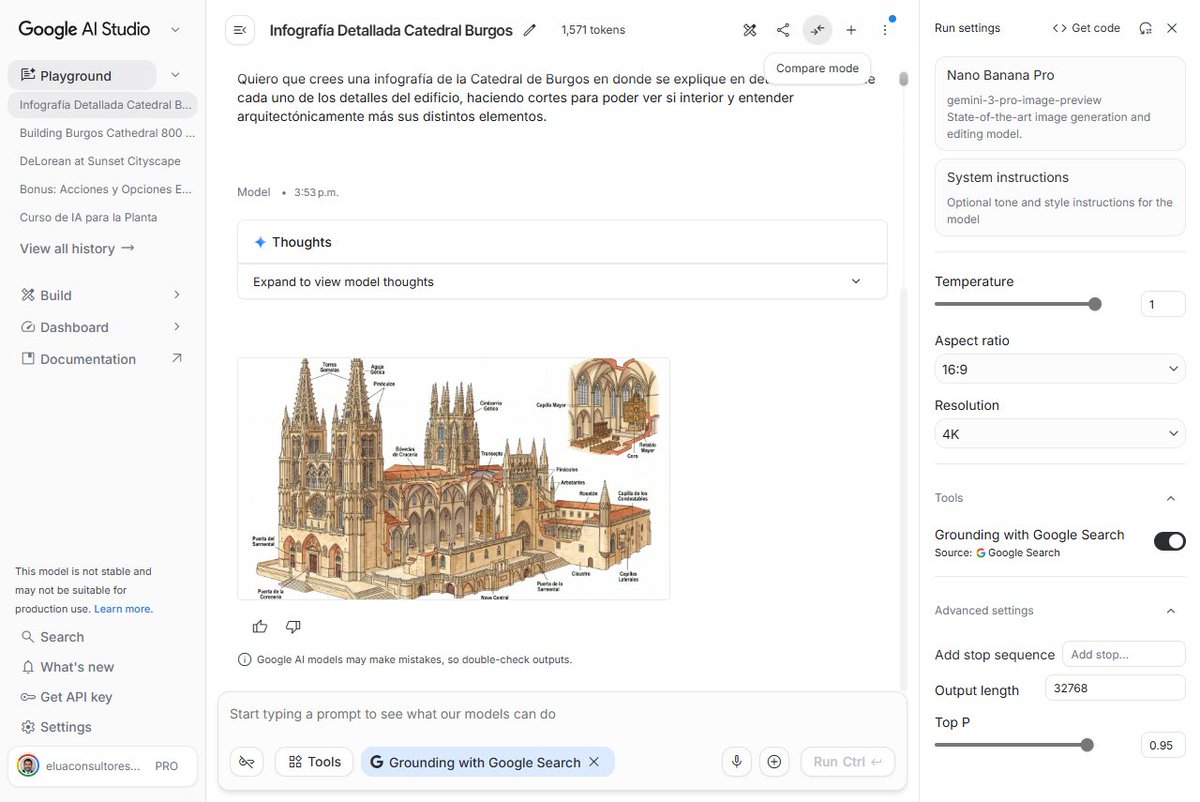1200x802 pixels.
Task: Collapse the Tools section in settings
Action: click(x=1171, y=498)
